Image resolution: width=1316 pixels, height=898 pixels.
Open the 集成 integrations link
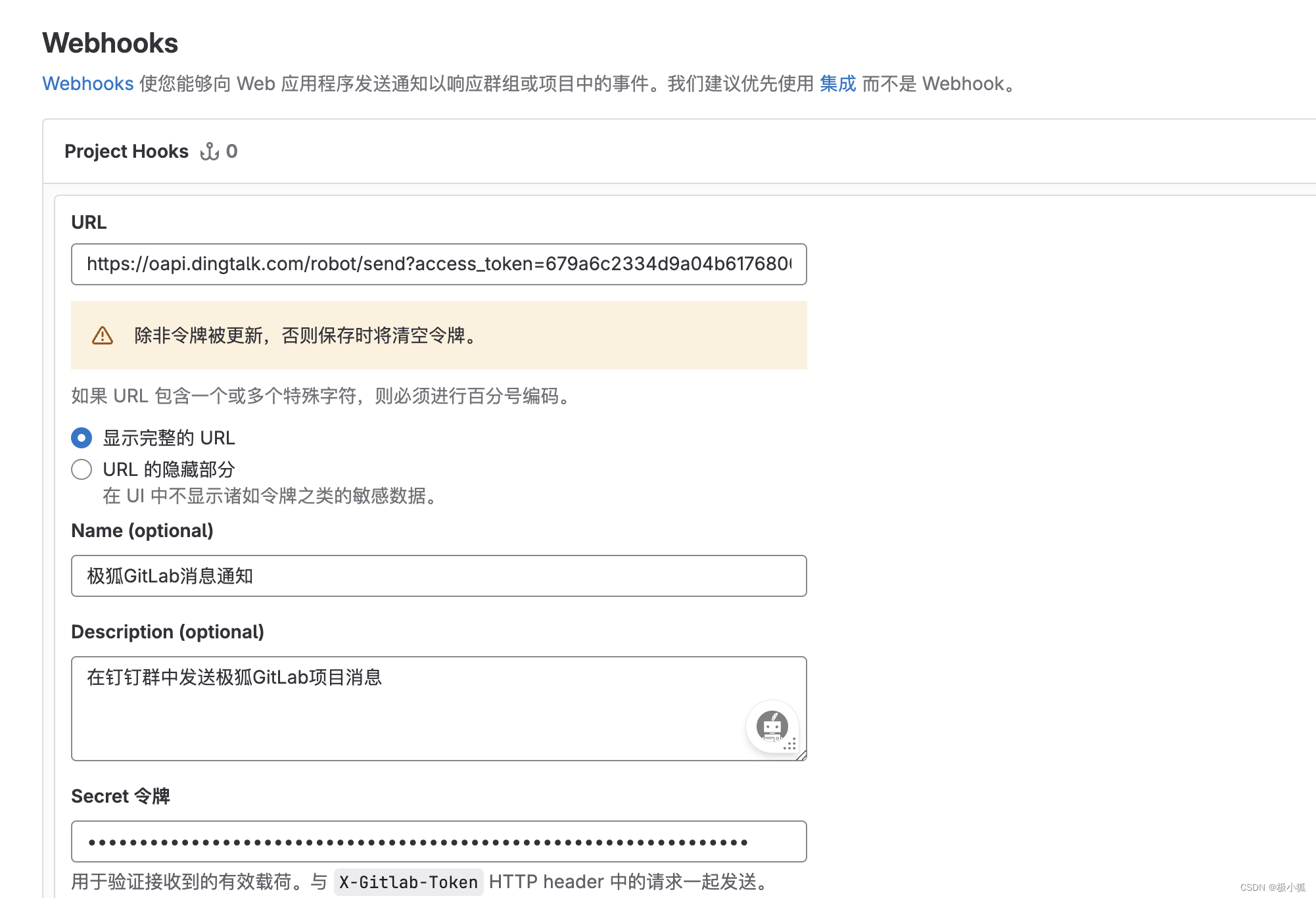pos(837,83)
